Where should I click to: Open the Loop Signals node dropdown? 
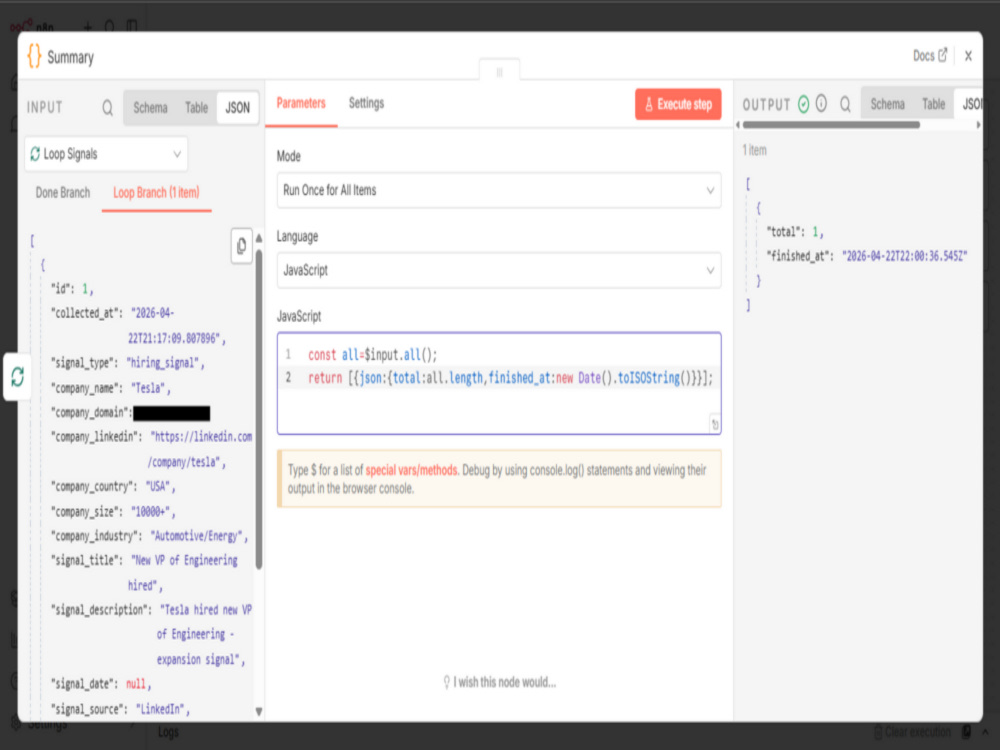point(106,154)
